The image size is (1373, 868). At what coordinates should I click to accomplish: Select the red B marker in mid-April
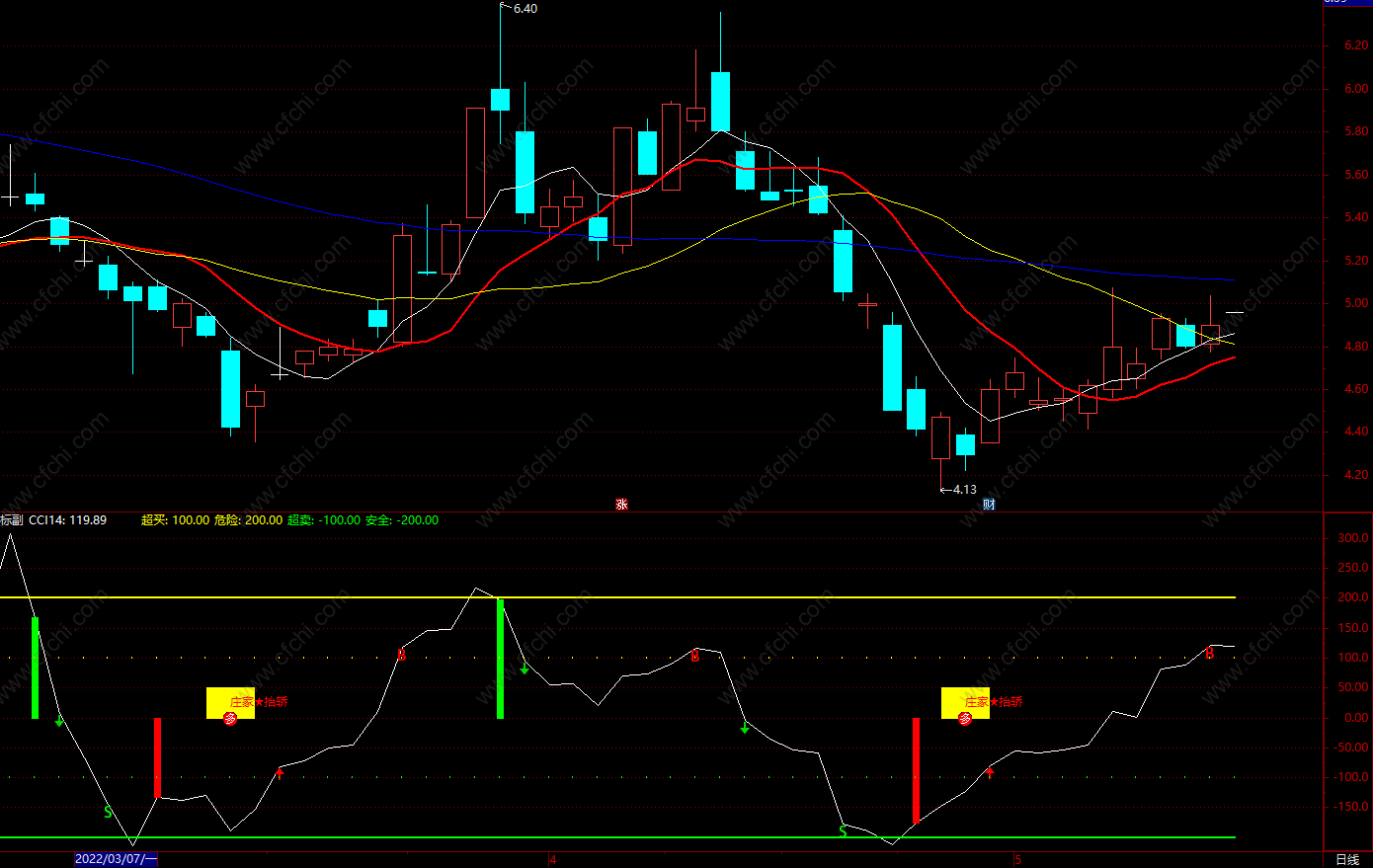(x=695, y=656)
